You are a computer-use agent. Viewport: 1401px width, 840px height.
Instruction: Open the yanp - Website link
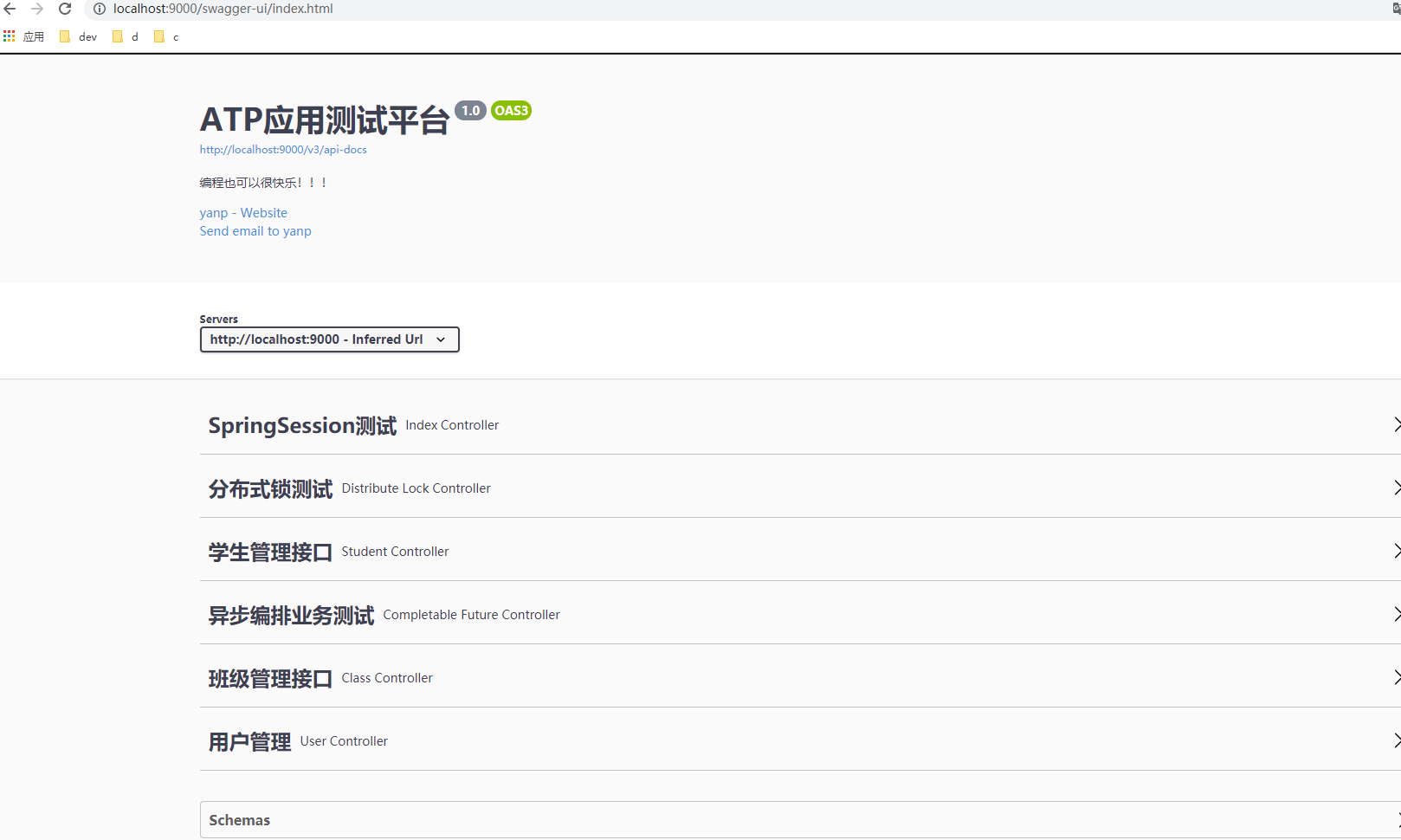point(243,212)
